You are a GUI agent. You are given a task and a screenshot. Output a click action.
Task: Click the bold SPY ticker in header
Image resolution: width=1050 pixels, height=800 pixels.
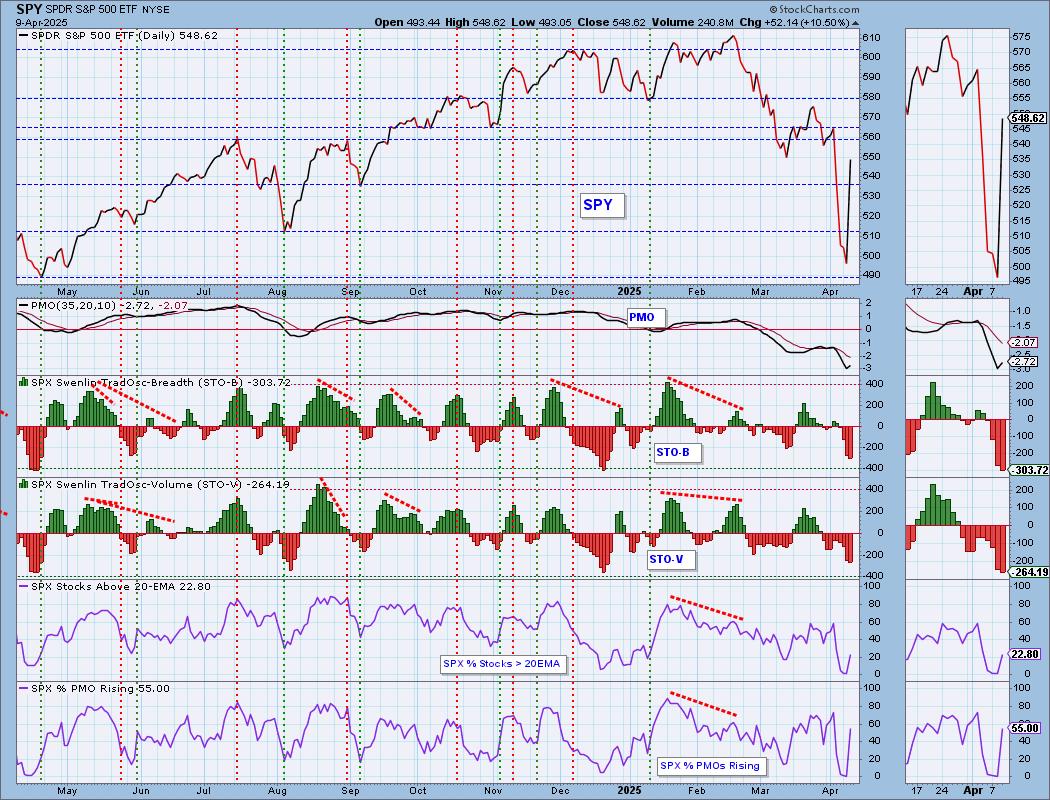pyautogui.click(x=29, y=9)
